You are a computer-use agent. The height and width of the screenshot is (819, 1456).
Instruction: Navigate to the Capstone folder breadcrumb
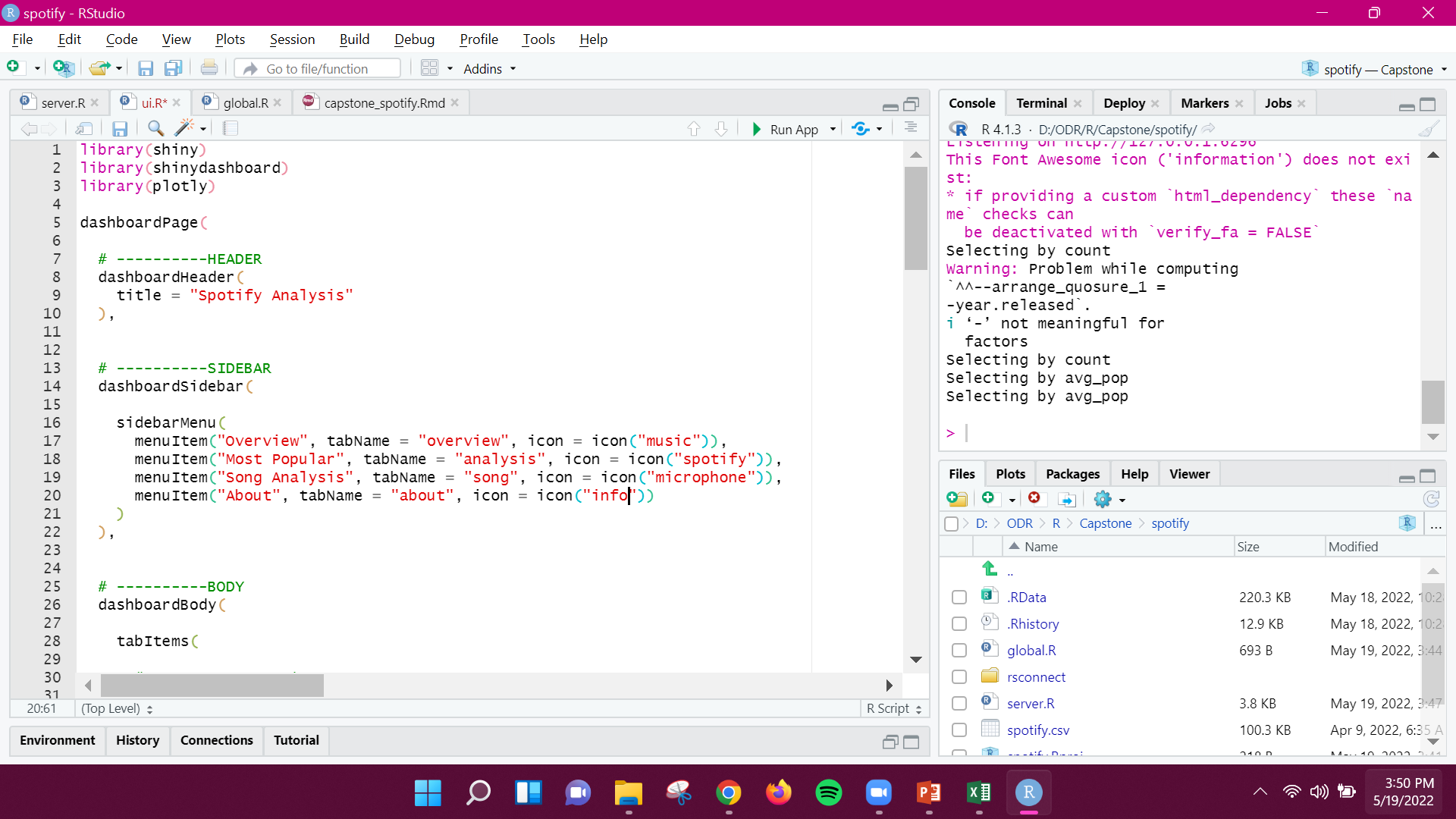pos(1105,523)
